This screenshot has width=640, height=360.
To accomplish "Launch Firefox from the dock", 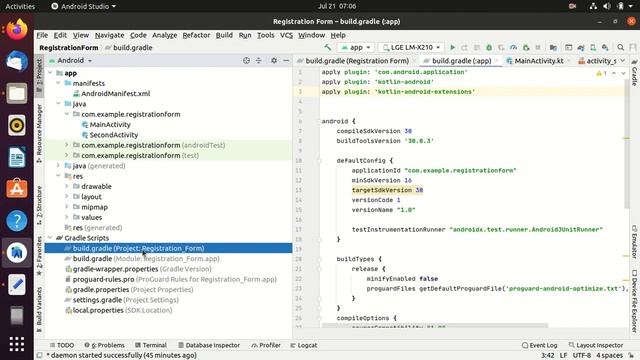I will tap(17, 30).
